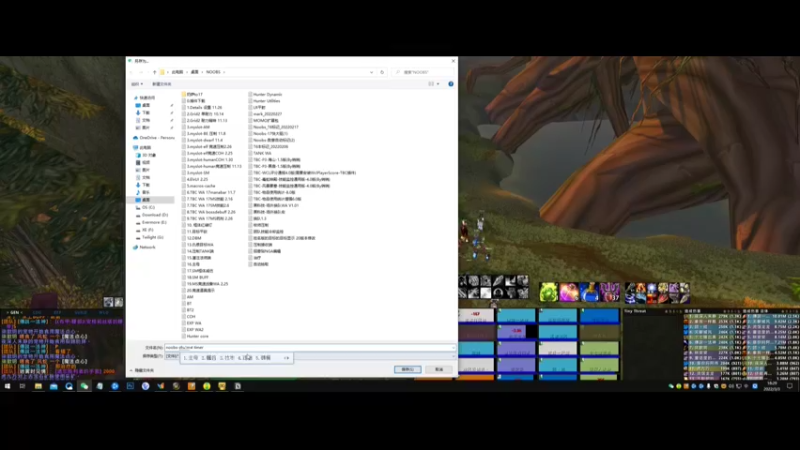Select the file named EXP WA2

tap(193, 330)
